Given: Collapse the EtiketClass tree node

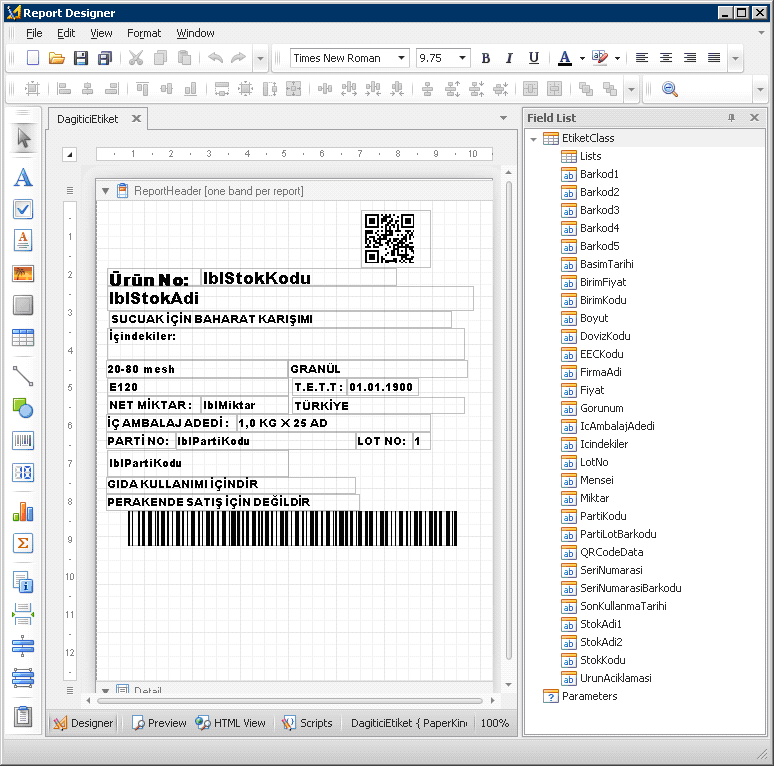Looking at the screenshot, I should click(x=534, y=139).
